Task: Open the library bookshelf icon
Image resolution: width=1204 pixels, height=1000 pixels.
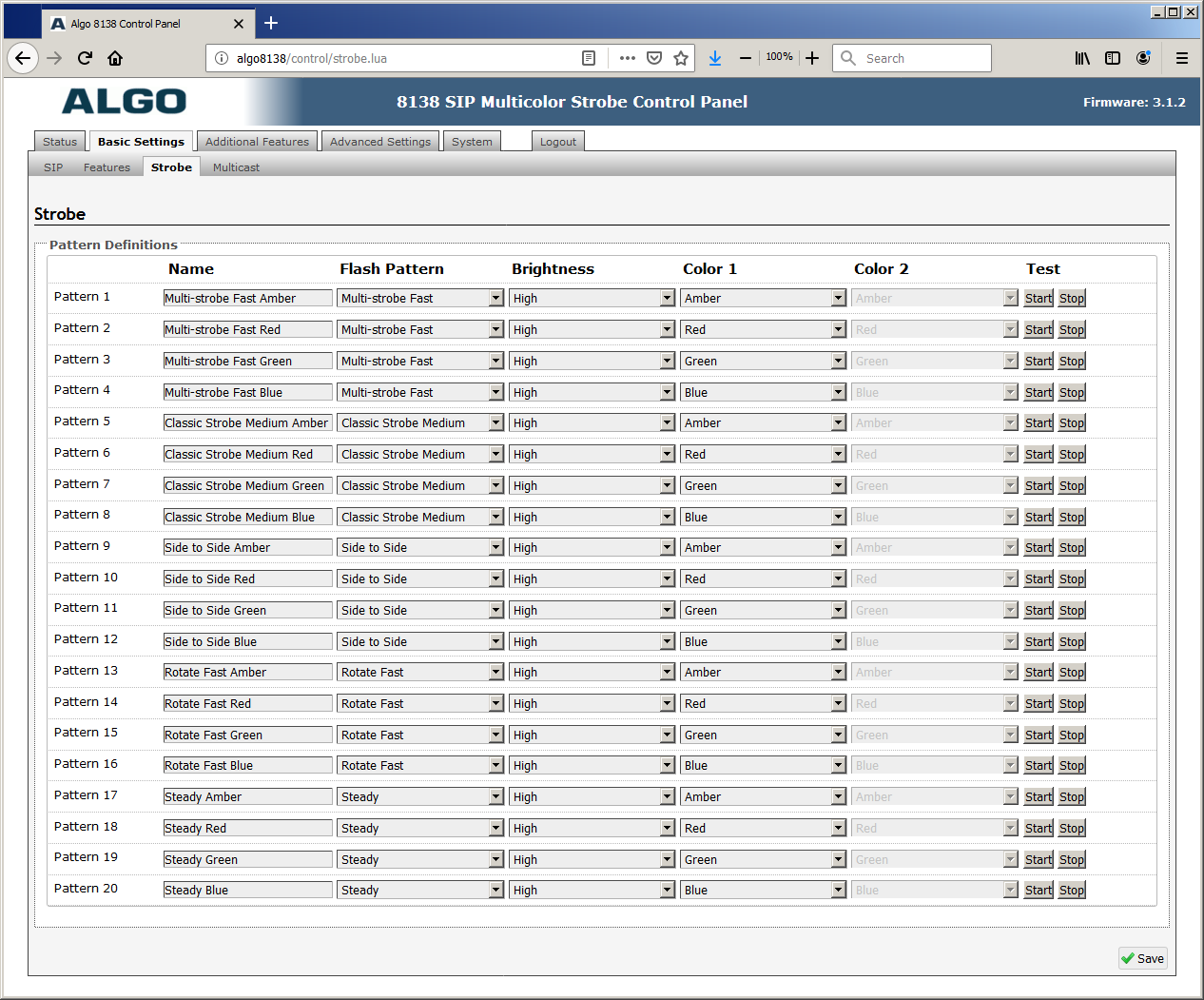Action: pyautogui.click(x=1082, y=58)
